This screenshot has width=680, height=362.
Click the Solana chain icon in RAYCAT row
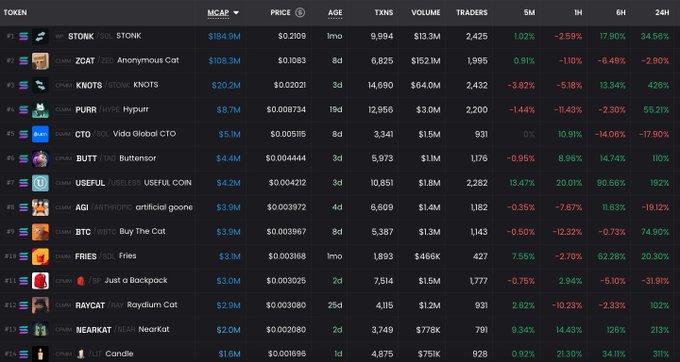23,305
